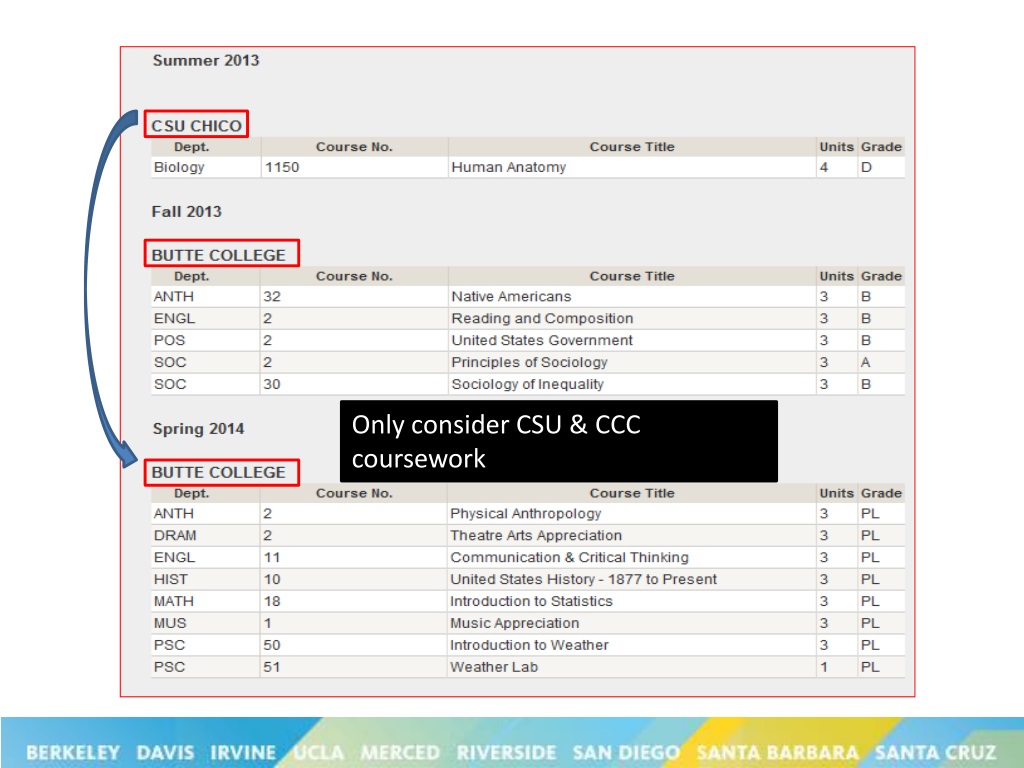Image resolution: width=1024 pixels, height=768 pixels.
Task: Click UCLA in the campus footer
Action: (x=319, y=752)
